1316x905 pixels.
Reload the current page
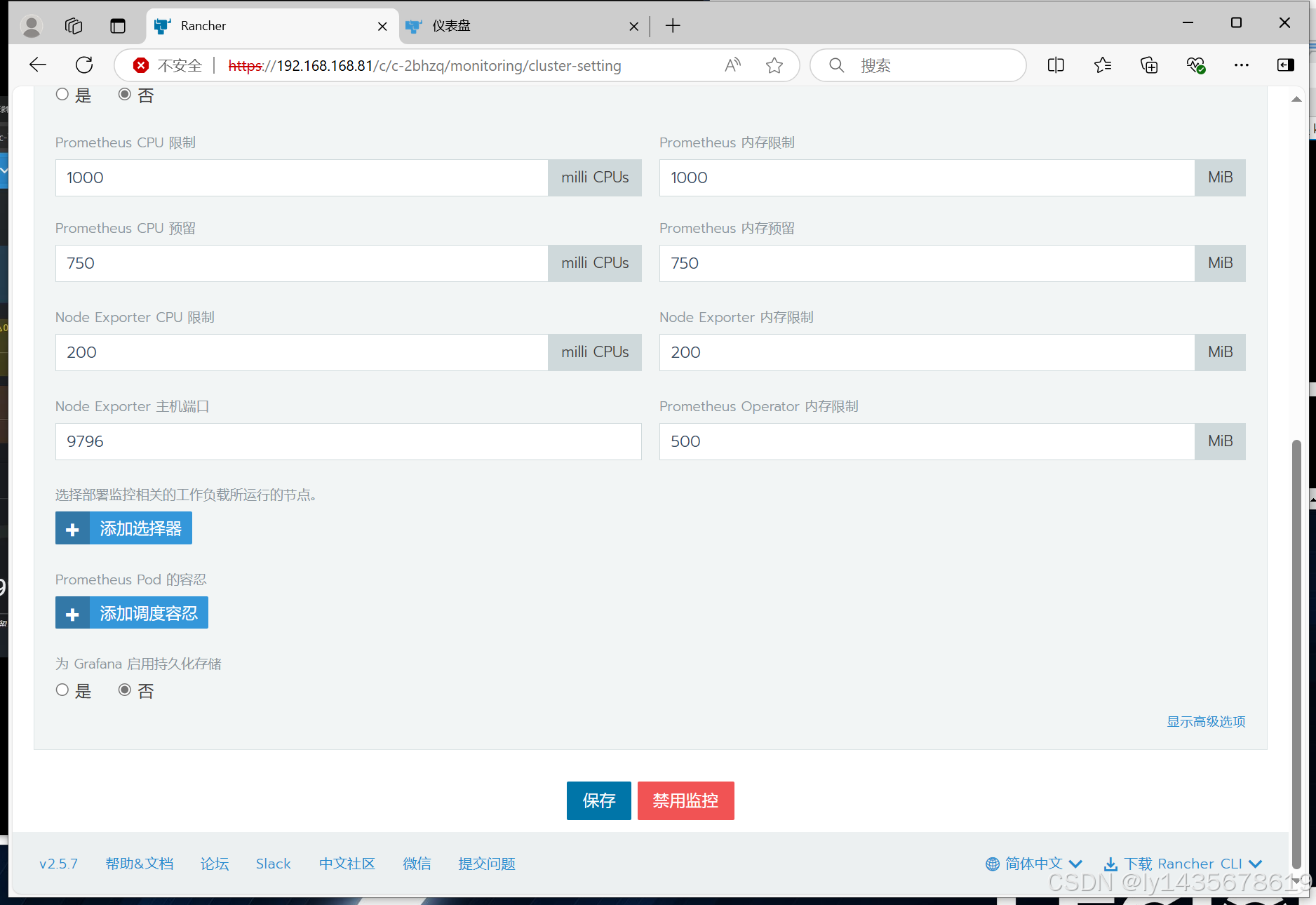84,65
